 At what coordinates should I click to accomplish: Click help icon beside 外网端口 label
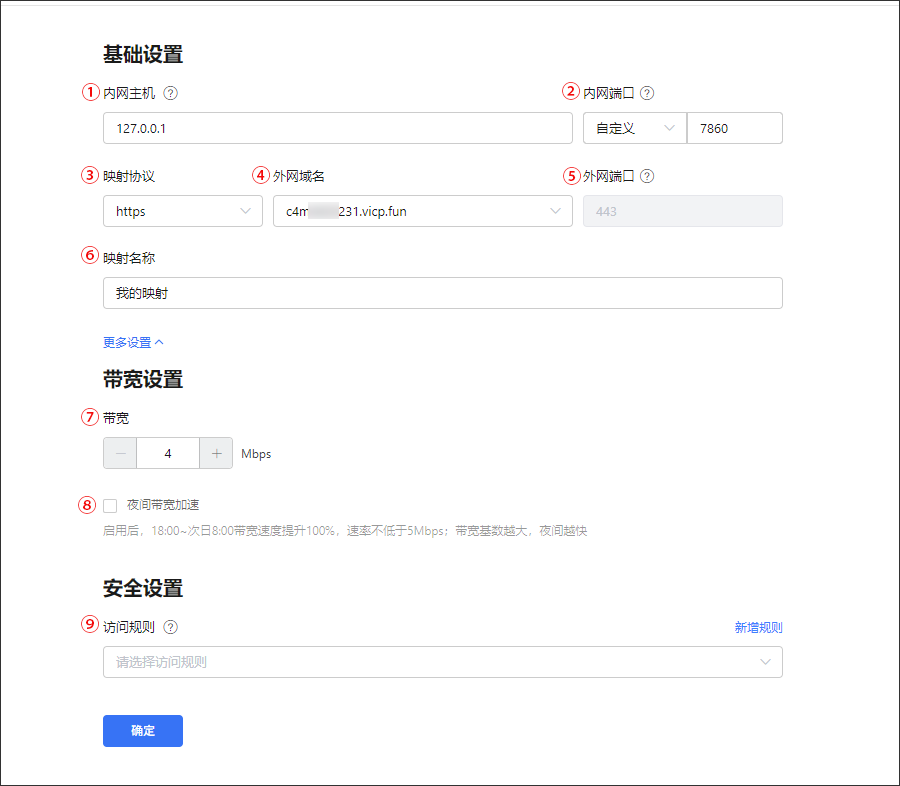[x=647, y=176]
